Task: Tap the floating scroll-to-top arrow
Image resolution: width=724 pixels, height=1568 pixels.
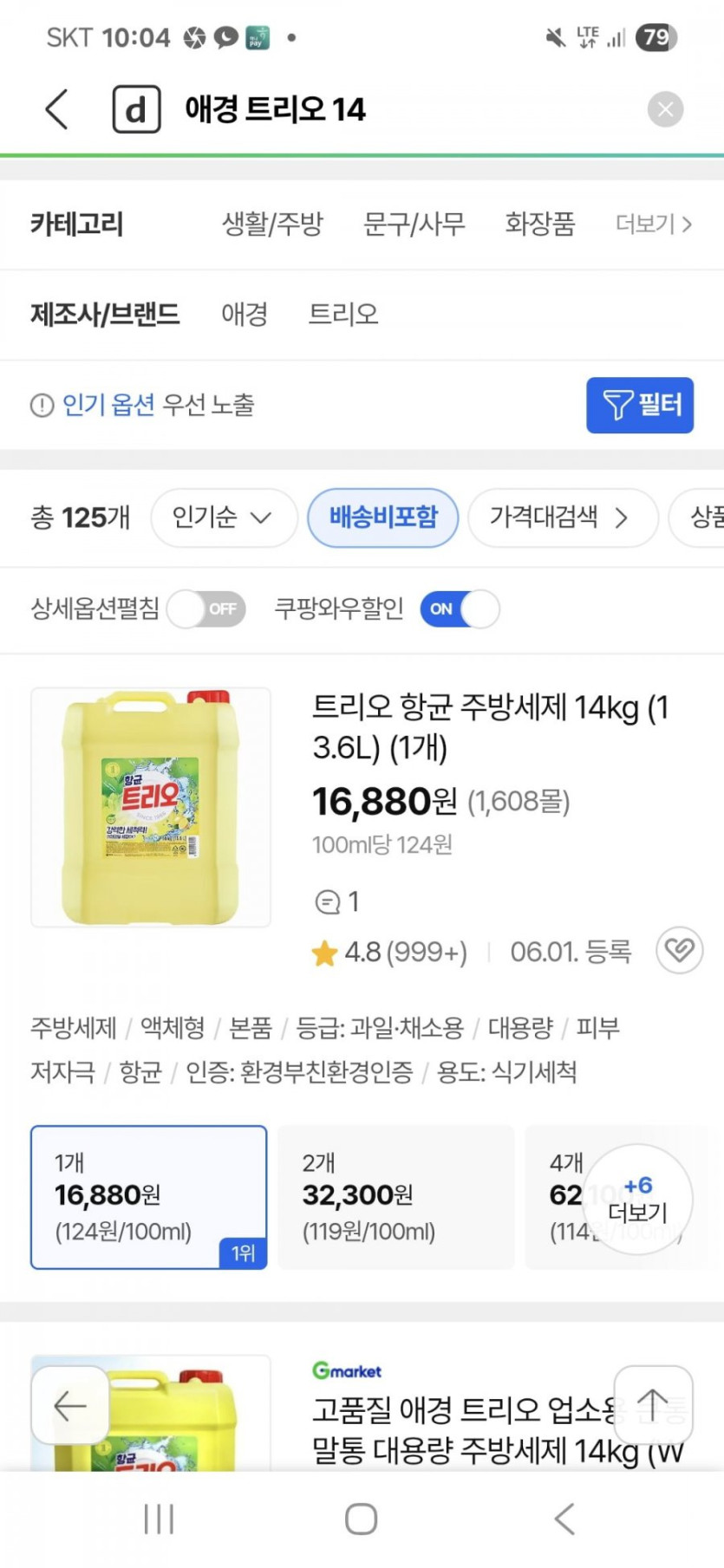Action: [x=653, y=1405]
